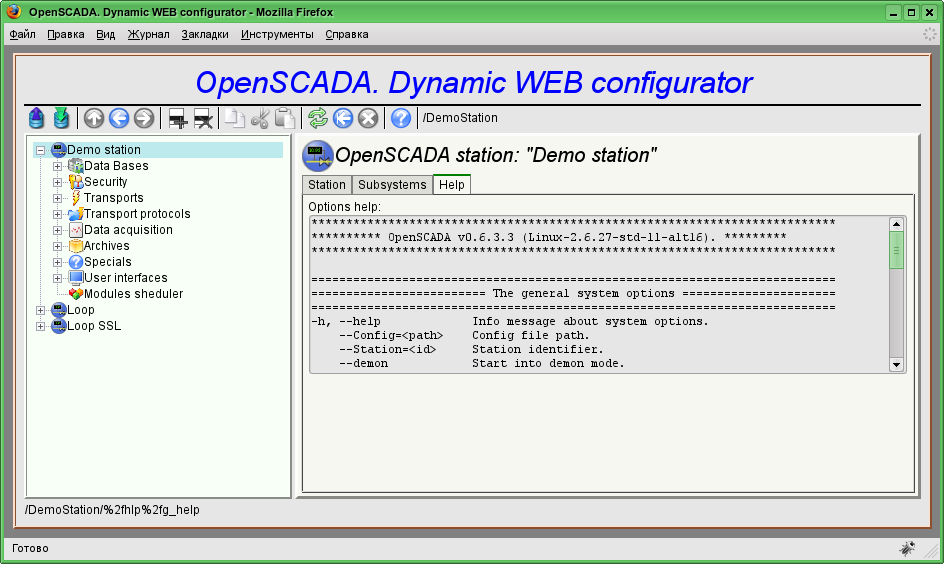
Task: Expand the Specials node
Action: click(x=57, y=262)
